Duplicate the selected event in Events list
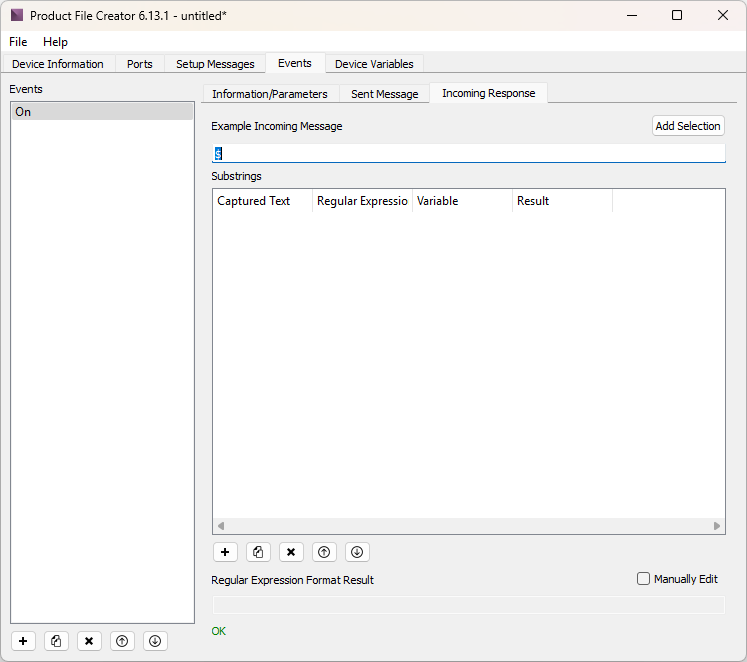The width and height of the screenshot is (747, 662). coord(57,641)
